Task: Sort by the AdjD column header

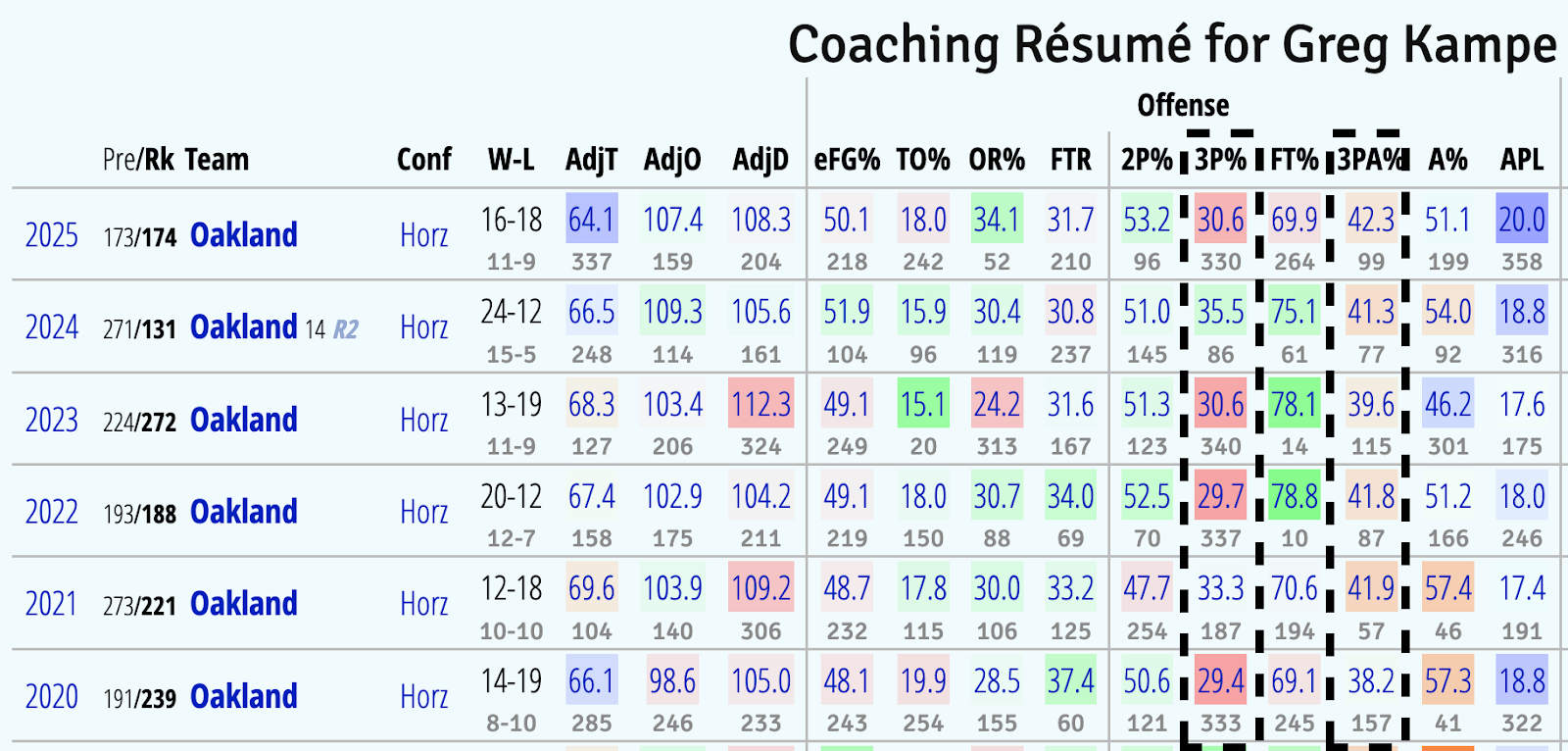Action: [x=760, y=160]
